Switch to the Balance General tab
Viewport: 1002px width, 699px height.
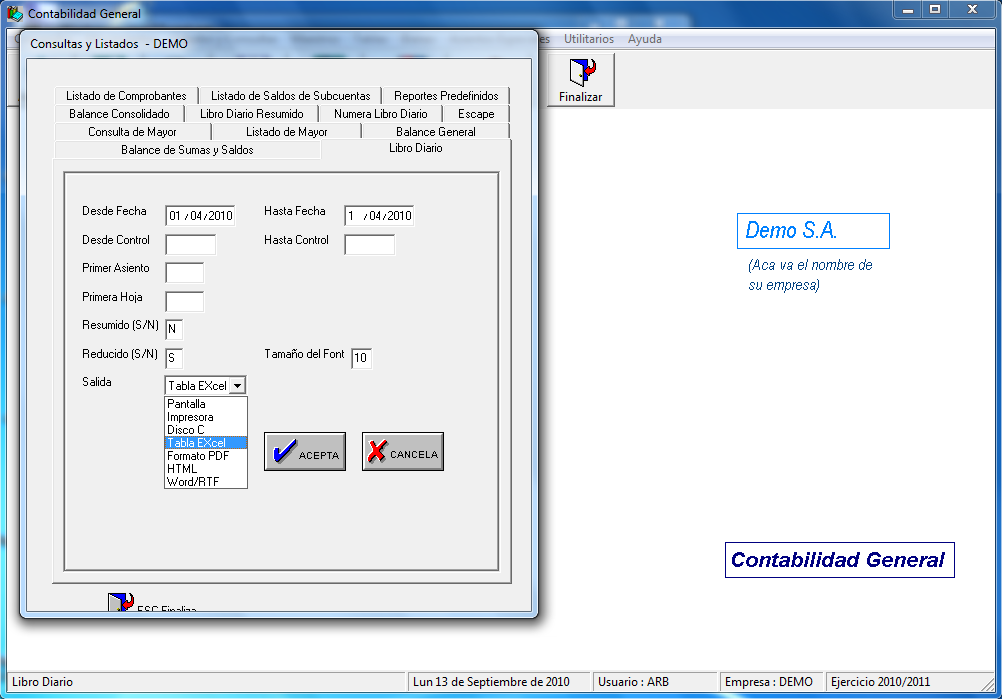pos(435,132)
